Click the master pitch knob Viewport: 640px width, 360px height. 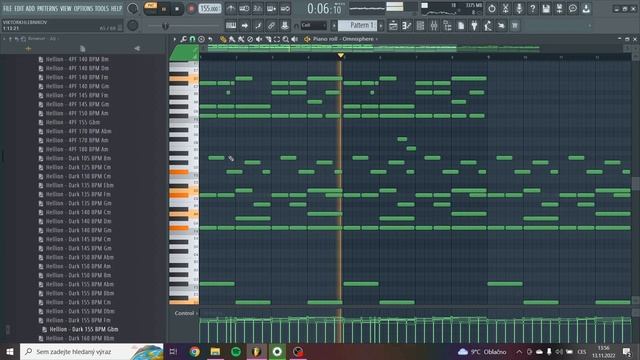pos(133,26)
